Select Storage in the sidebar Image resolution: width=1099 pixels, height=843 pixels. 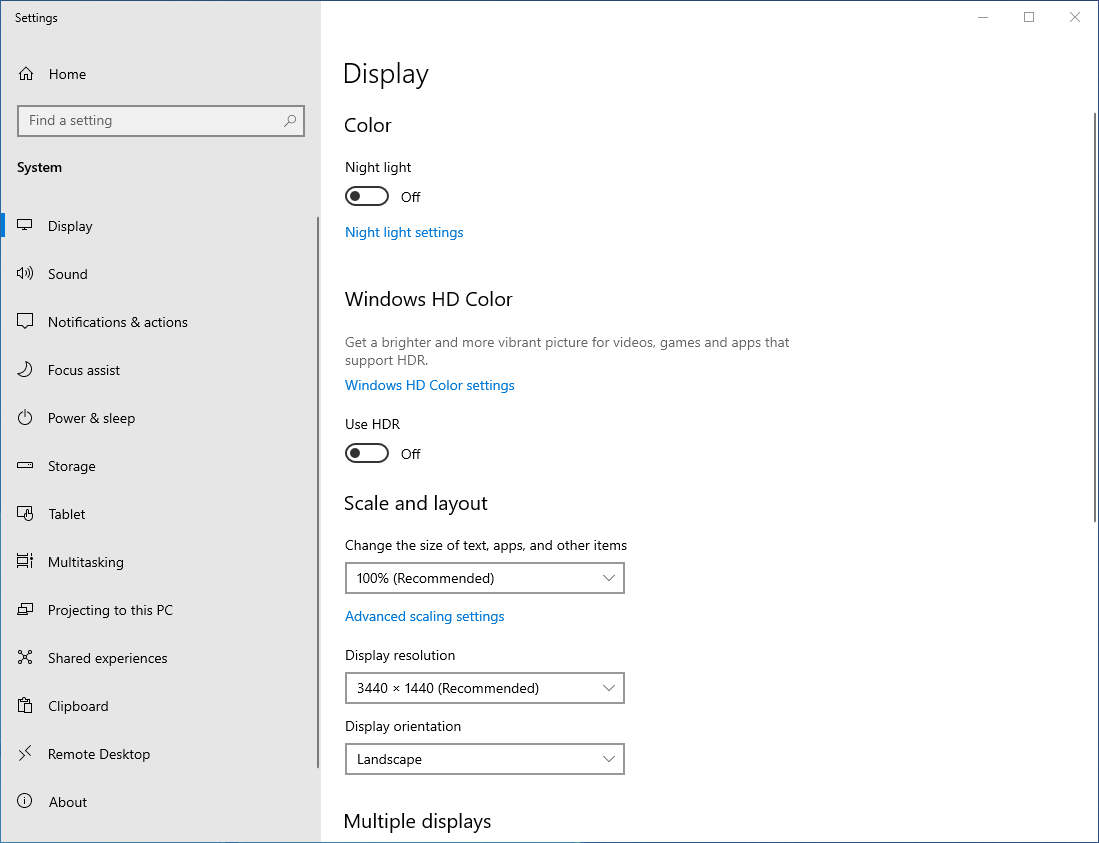(x=159, y=466)
